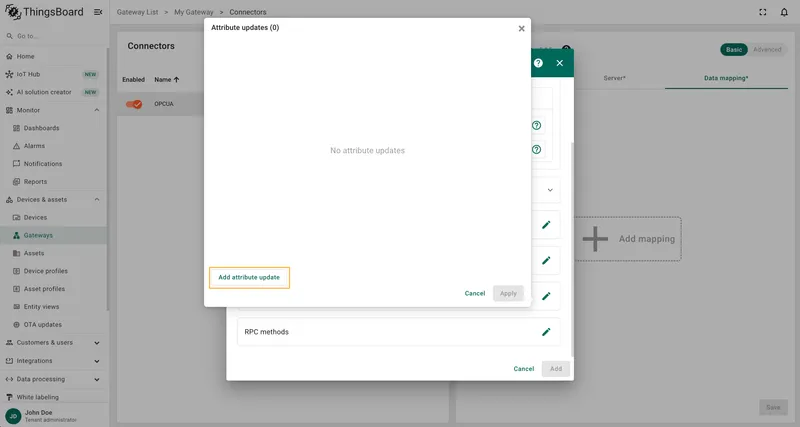Close the mapping dialog with X

[560, 63]
